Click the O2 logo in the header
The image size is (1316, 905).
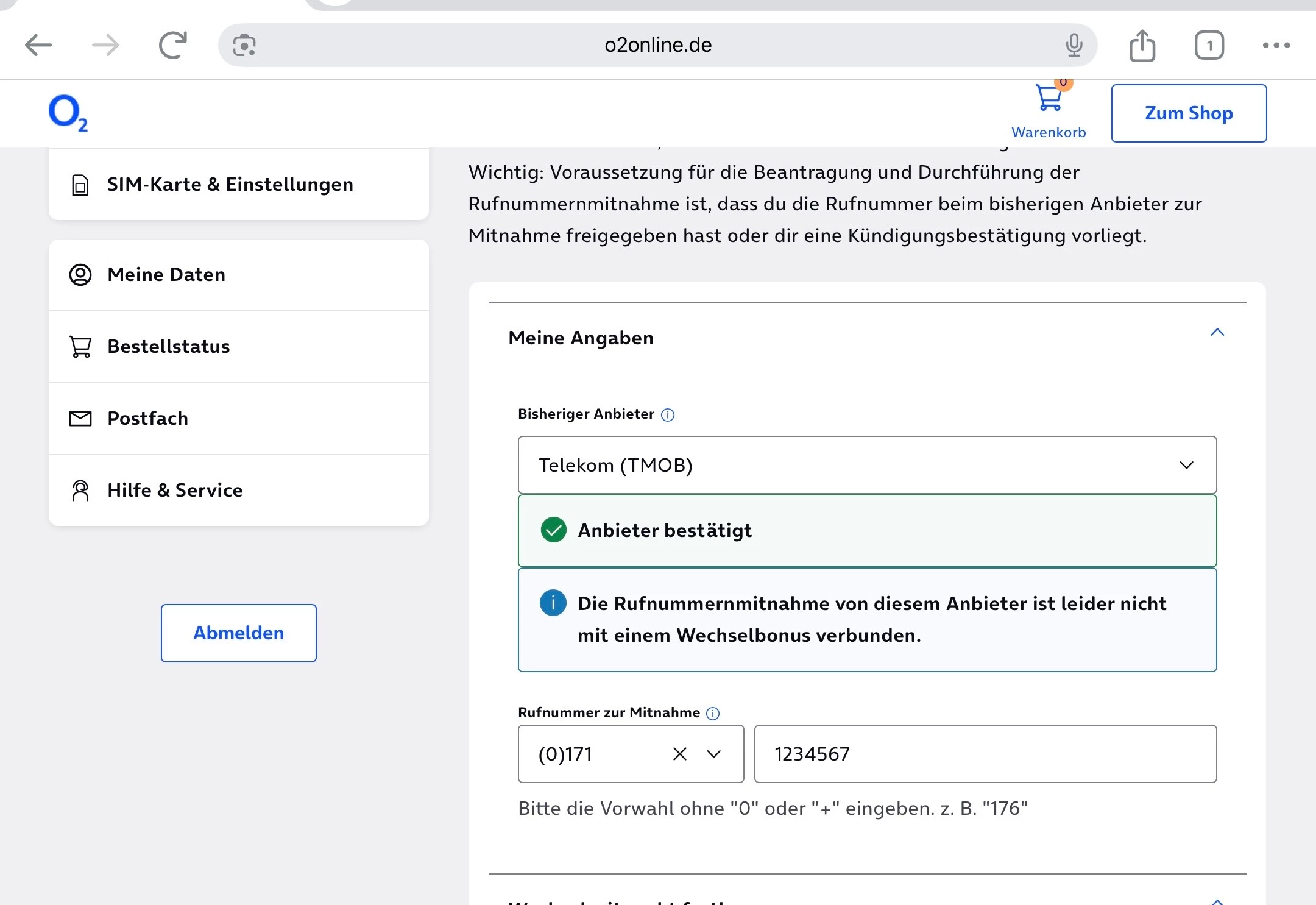pyautogui.click(x=68, y=113)
